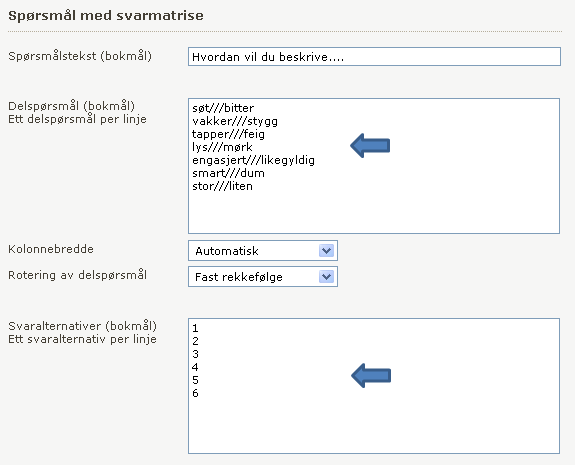Click the blue arrow in Delspørsmål box
The image size is (575, 465).
coord(370,146)
